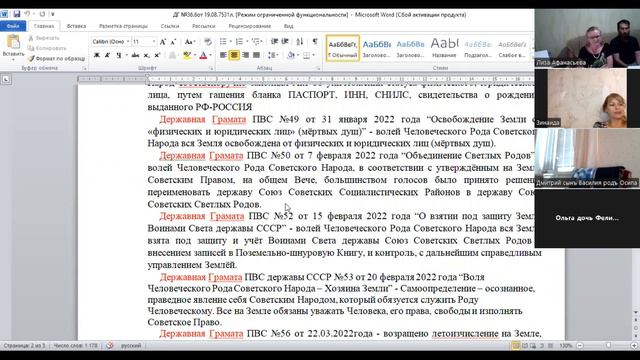
Task: Click the Increase Indent icon
Action: 285,42
